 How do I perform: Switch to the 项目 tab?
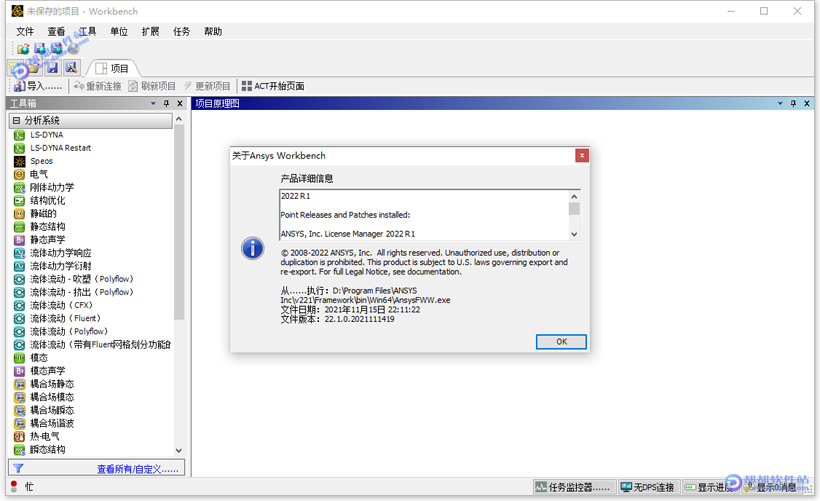pos(112,68)
